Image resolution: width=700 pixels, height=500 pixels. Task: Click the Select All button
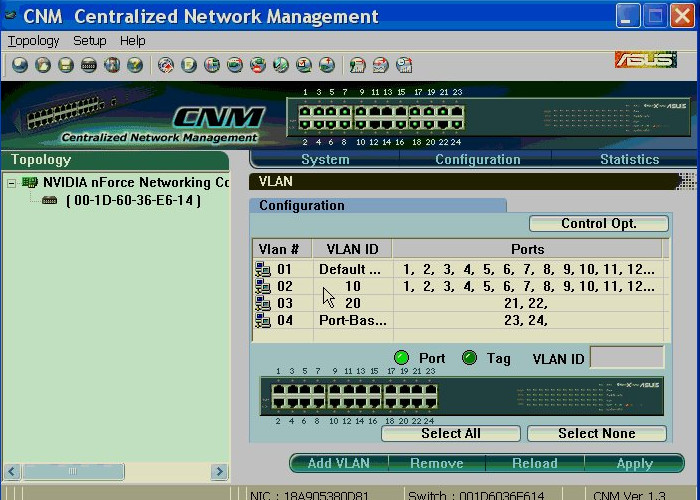451,433
